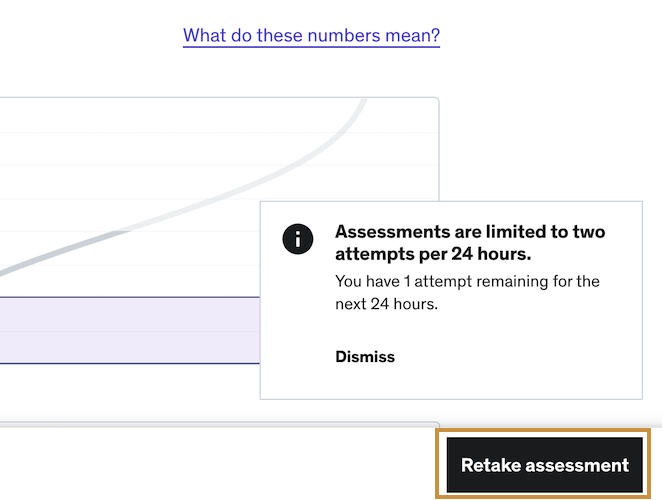The image size is (662, 500).
Task: Click the "Assessments are limited to two attempts" heading
Action: coord(470,231)
